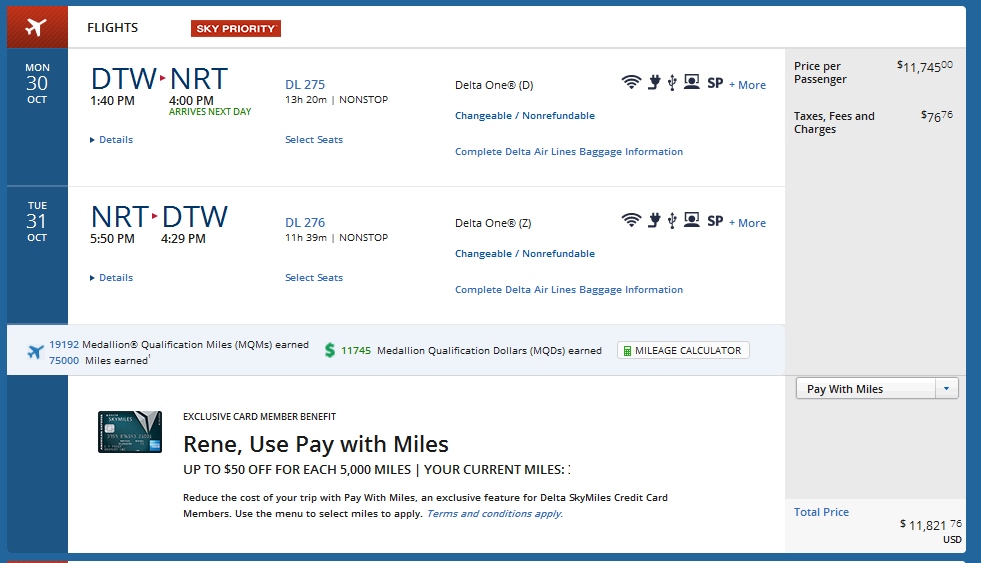Click the Wi-Fi icon for flight DL 275

pos(631,83)
